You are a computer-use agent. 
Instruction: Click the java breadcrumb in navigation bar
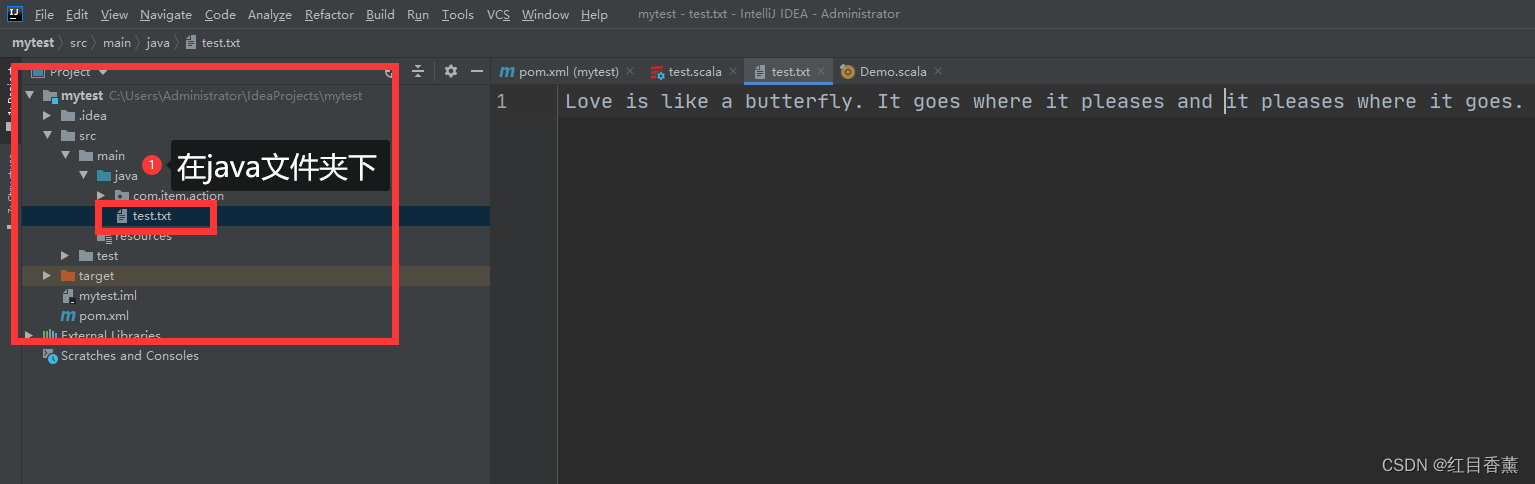[x=157, y=43]
